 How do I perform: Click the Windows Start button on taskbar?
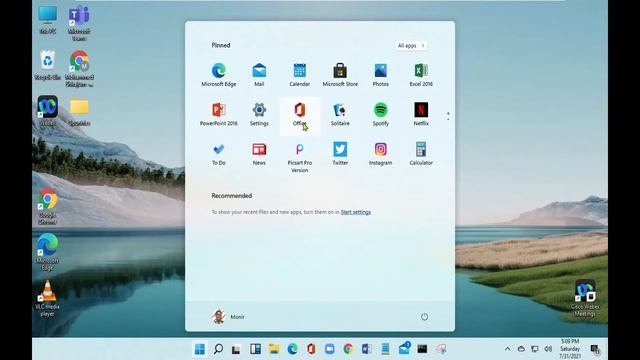[x=200, y=349]
